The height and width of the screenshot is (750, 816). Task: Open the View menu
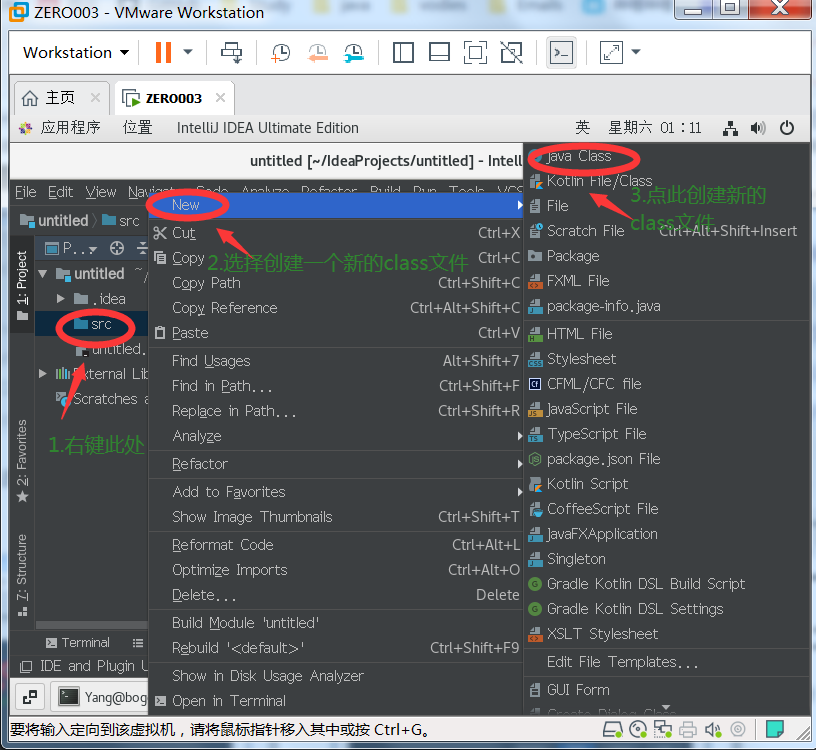point(100,192)
